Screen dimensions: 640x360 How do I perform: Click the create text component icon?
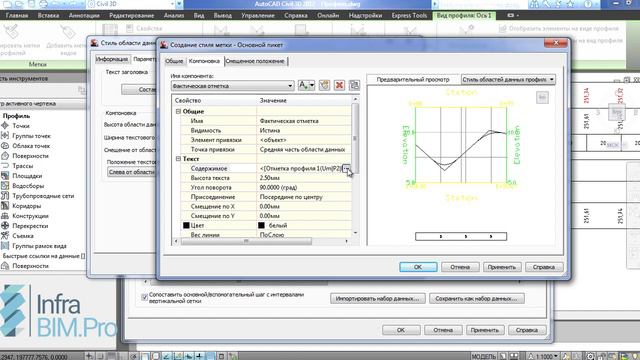(303, 85)
